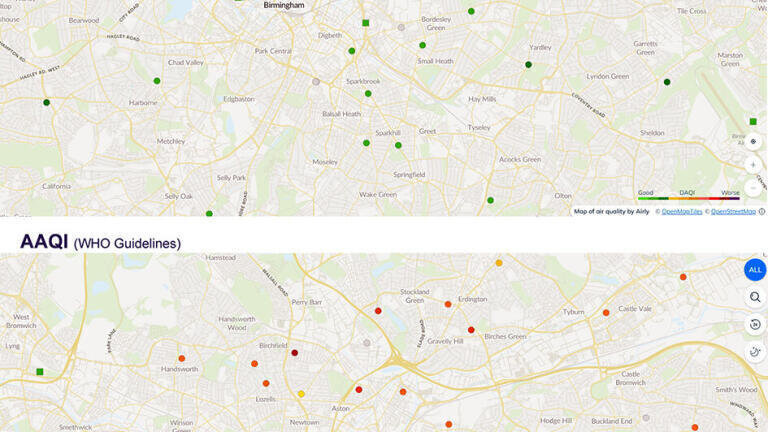The height and width of the screenshot is (432, 768).
Task: Click the red sensor above Aston
Action: [x=359, y=390]
